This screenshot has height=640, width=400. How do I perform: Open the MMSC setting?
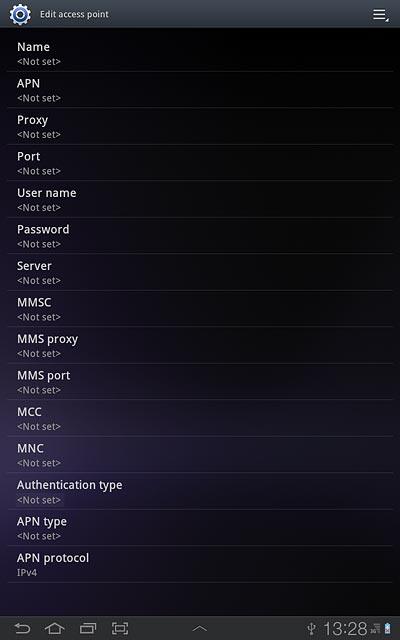pos(200,309)
